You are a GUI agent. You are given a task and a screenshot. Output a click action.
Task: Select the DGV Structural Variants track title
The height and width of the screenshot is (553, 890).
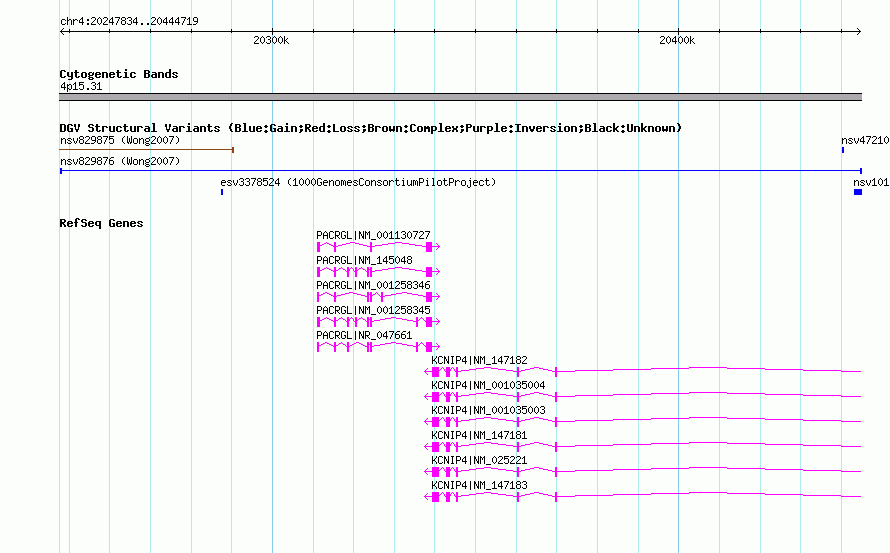click(x=371, y=128)
